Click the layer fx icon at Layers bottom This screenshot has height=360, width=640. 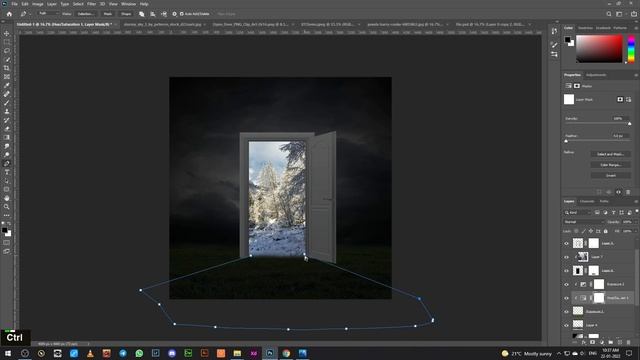coord(584,342)
